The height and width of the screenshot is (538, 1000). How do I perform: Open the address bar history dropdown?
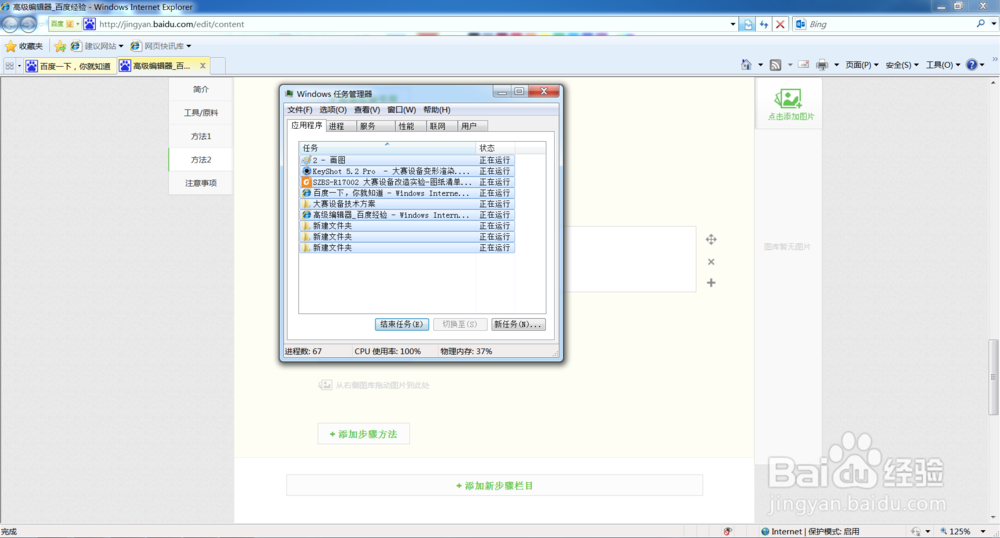(733, 24)
